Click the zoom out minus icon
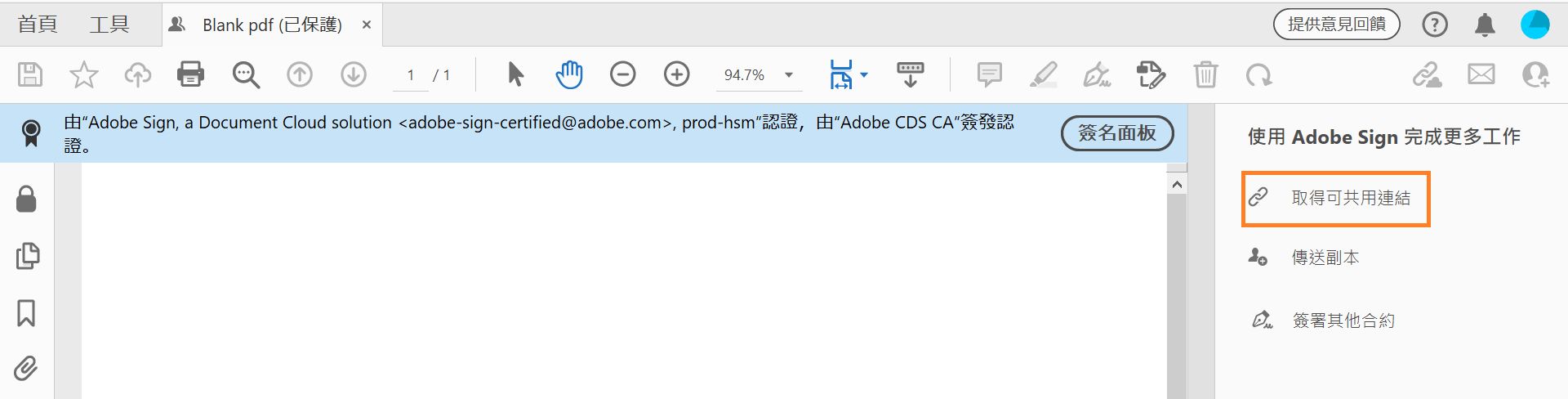 pyautogui.click(x=622, y=74)
